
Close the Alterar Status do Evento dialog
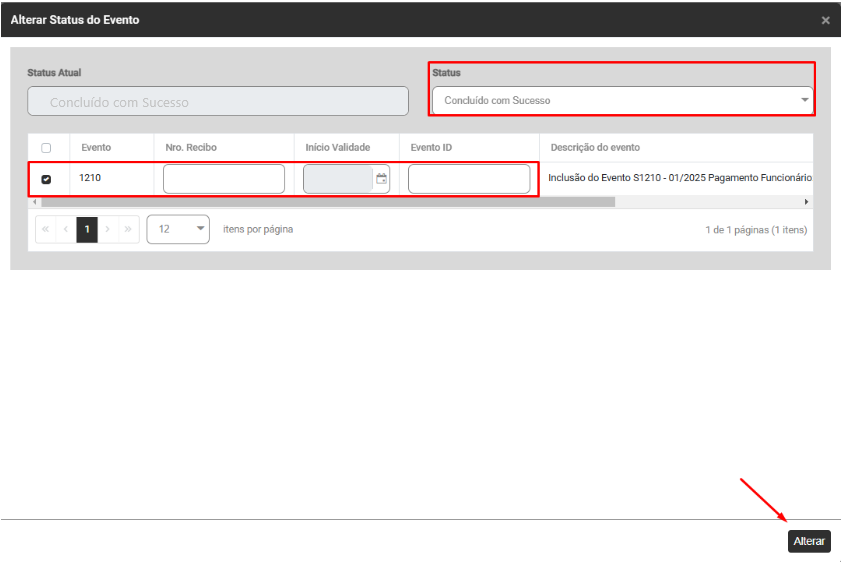(825, 20)
